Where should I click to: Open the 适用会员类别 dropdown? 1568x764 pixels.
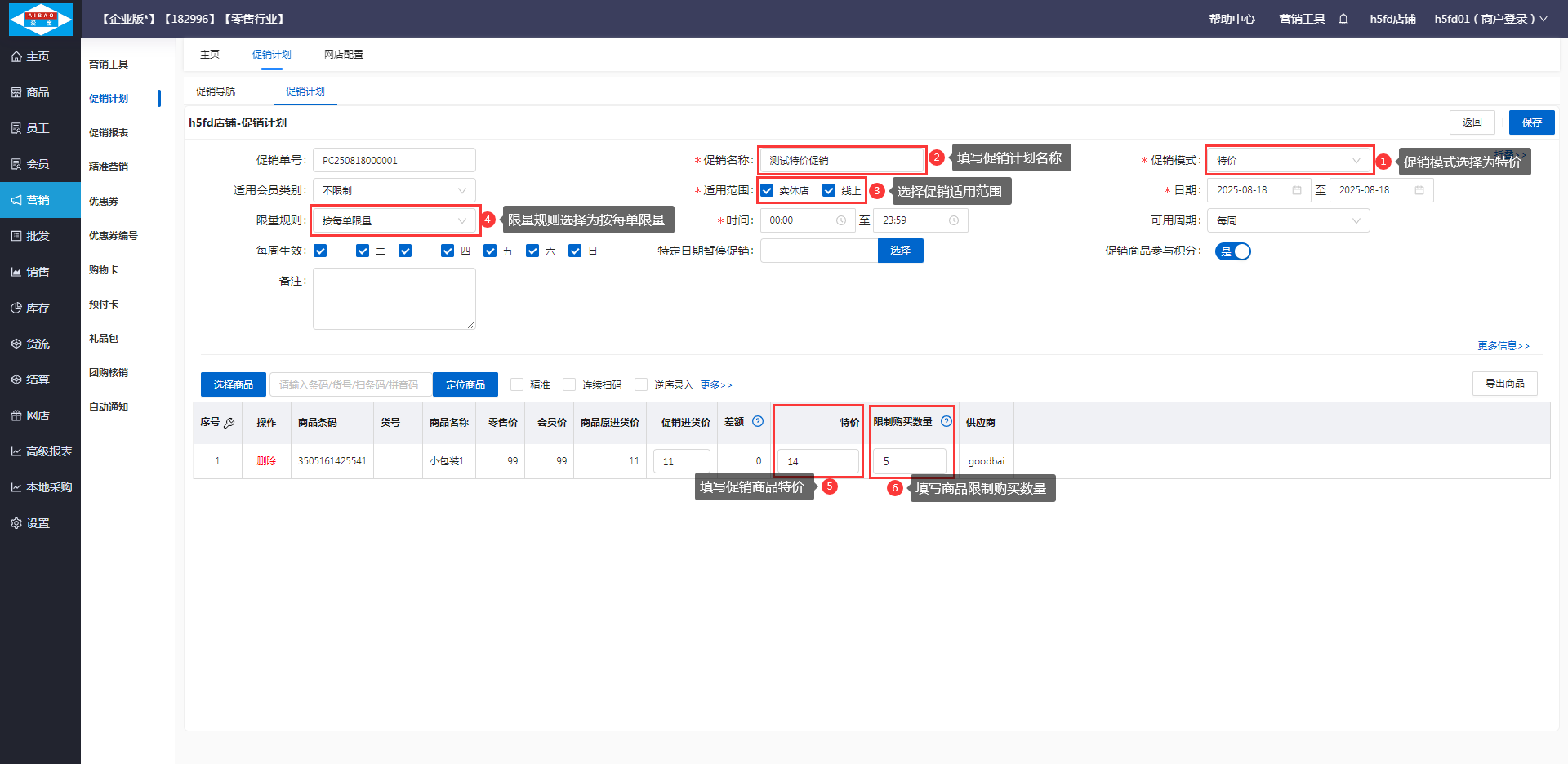394,190
